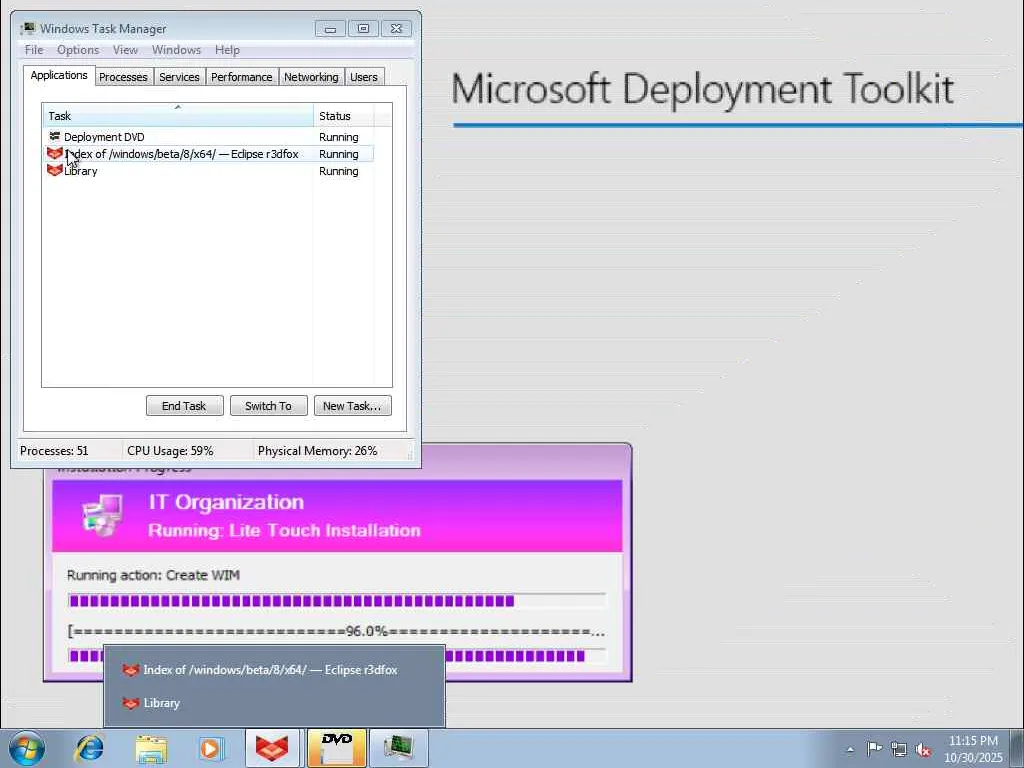1024x768 pixels.
Task: Click the 96.0% text progress line
Action: 336,631
